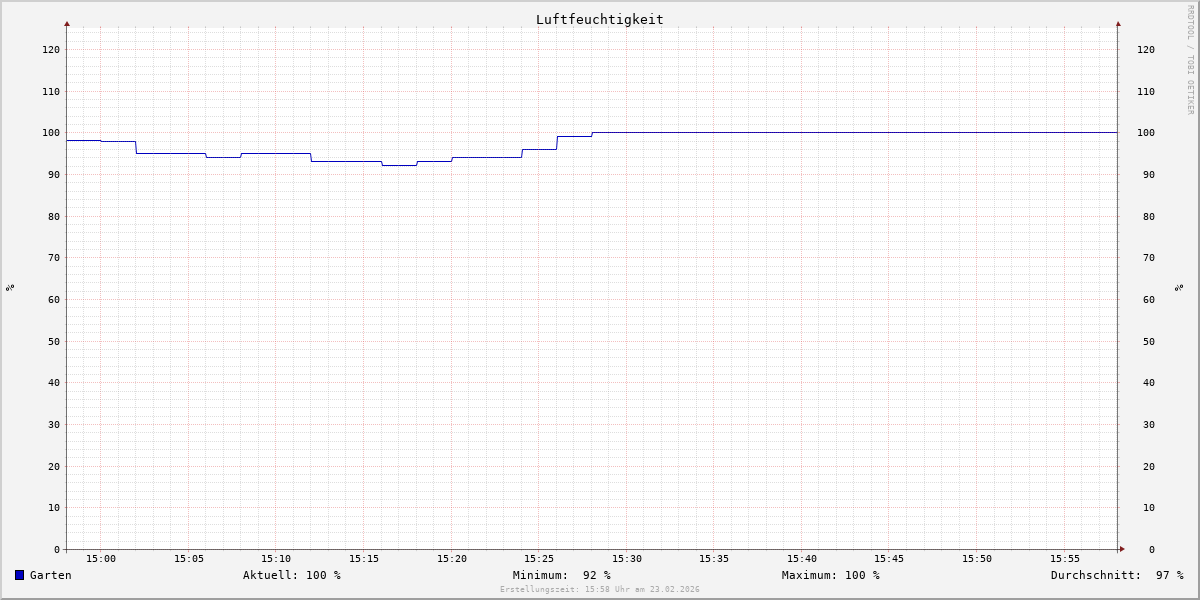Click the 10 label on the right axis
This screenshot has height=600, width=1200.
[x=1149, y=508]
